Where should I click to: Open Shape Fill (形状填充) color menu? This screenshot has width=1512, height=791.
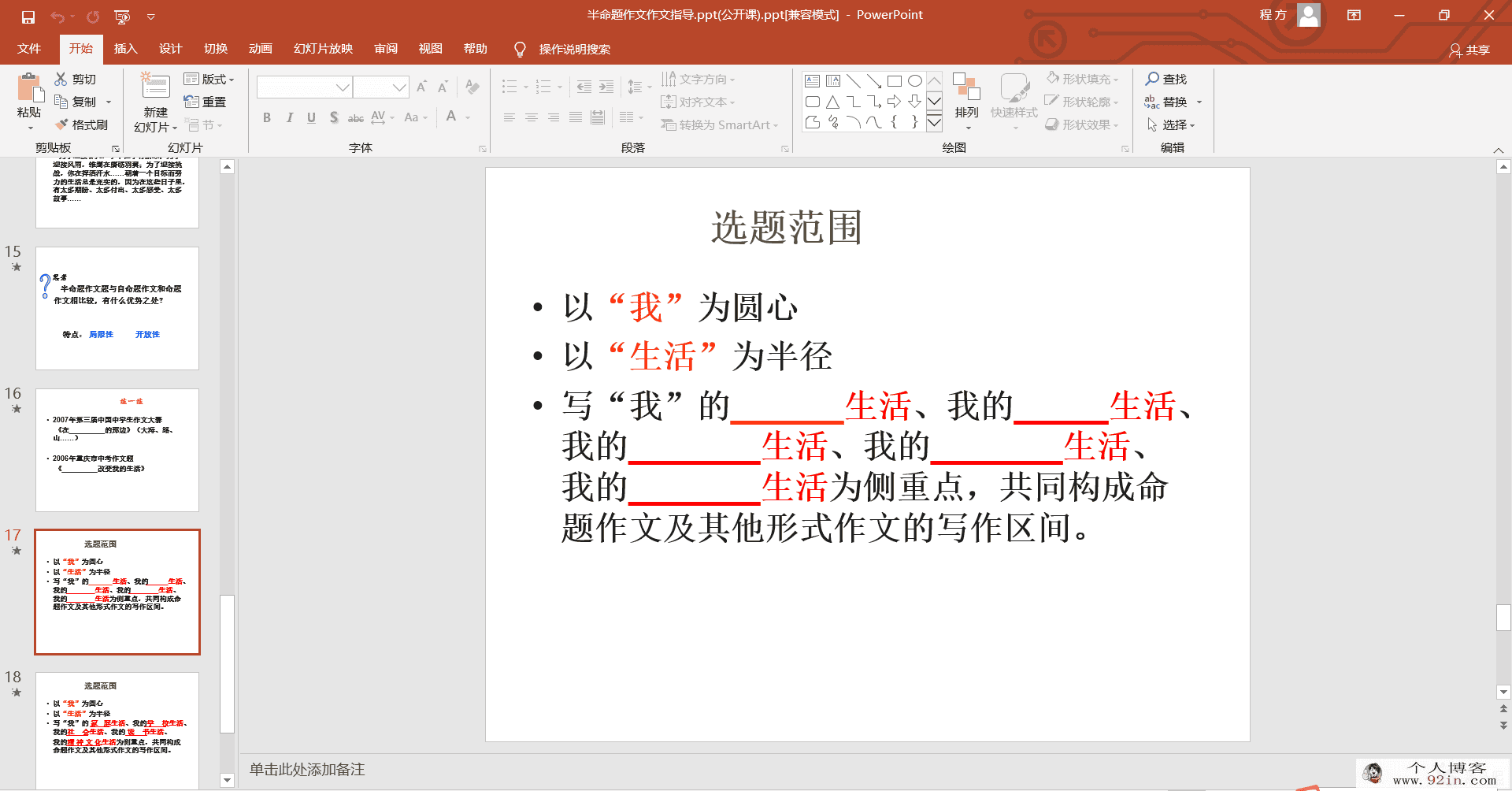point(1083,79)
